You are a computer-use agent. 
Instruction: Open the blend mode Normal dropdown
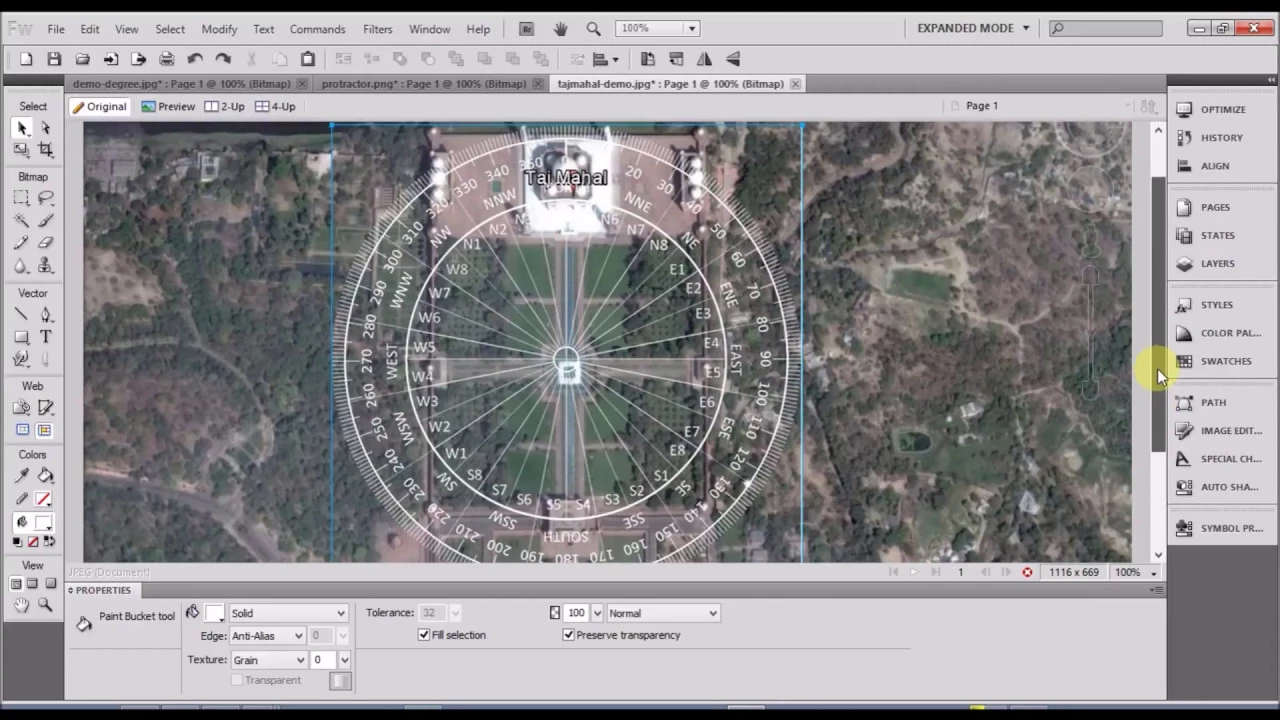tap(662, 613)
